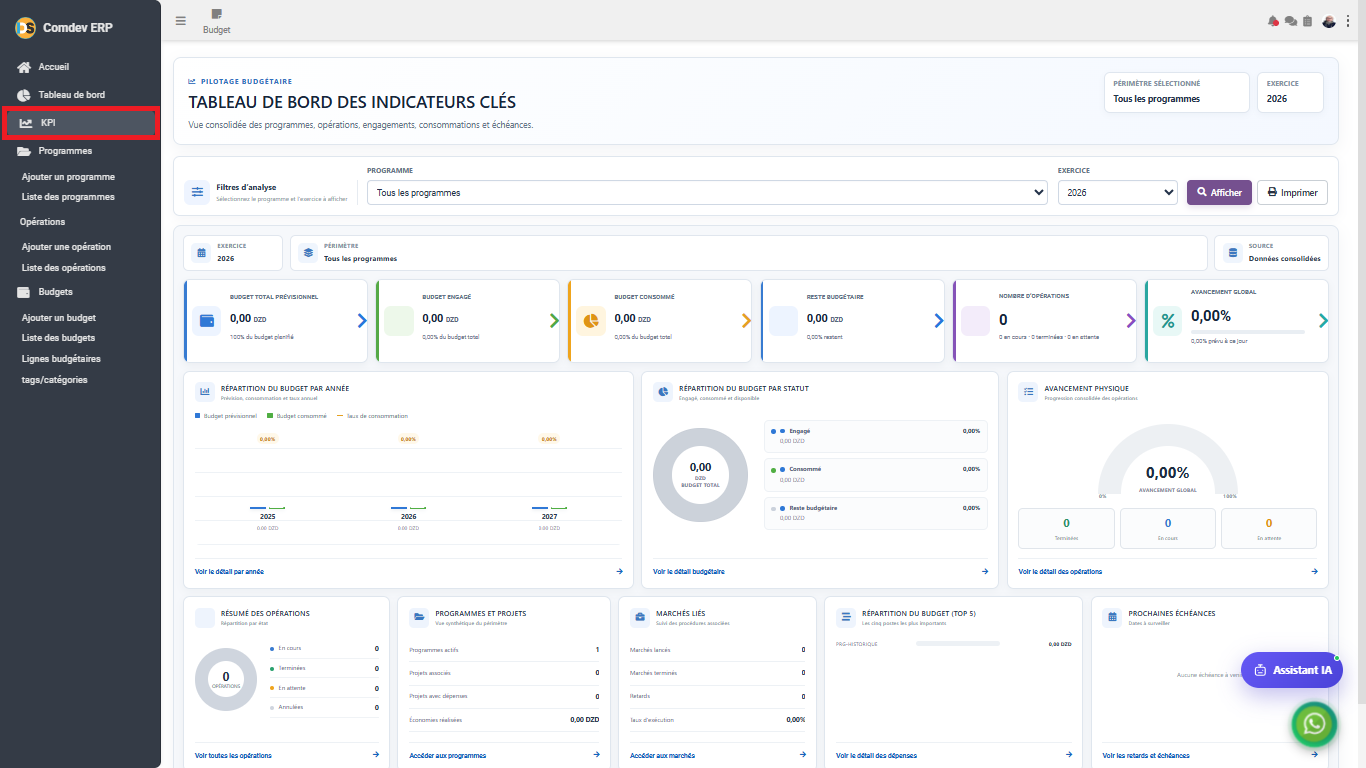This screenshot has height=768, width=1366.
Task: Open the Exercice year dropdown
Action: 1118,192
